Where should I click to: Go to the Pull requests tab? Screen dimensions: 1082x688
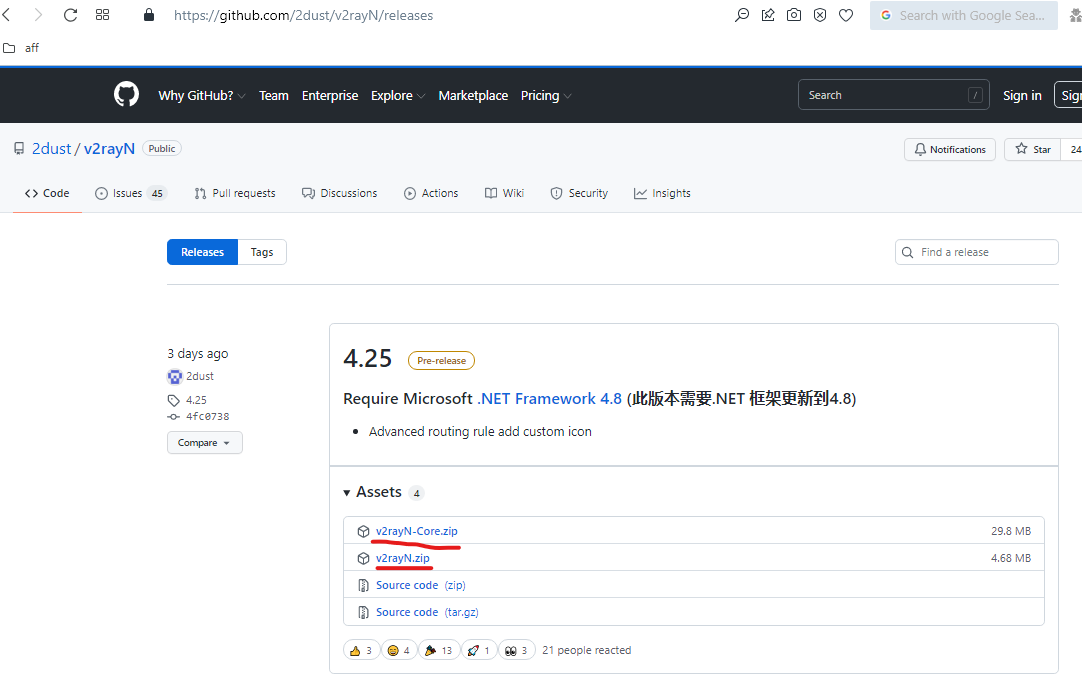pyautogui.click(x=235, y=193)
